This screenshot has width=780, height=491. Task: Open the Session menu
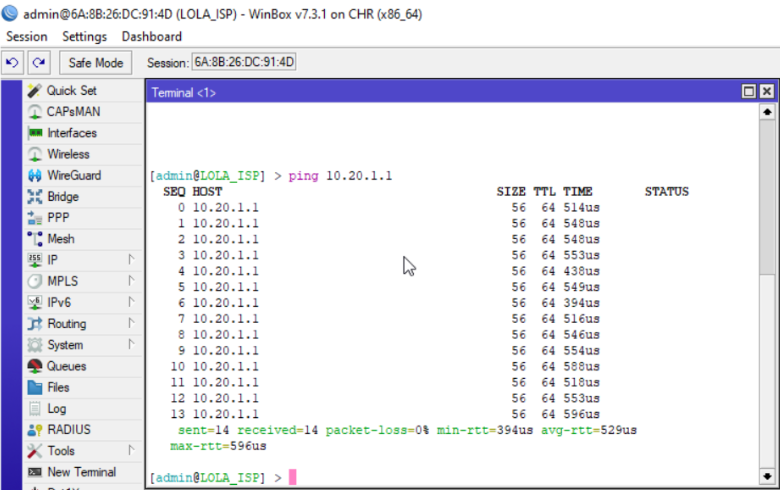pos(27,36)
